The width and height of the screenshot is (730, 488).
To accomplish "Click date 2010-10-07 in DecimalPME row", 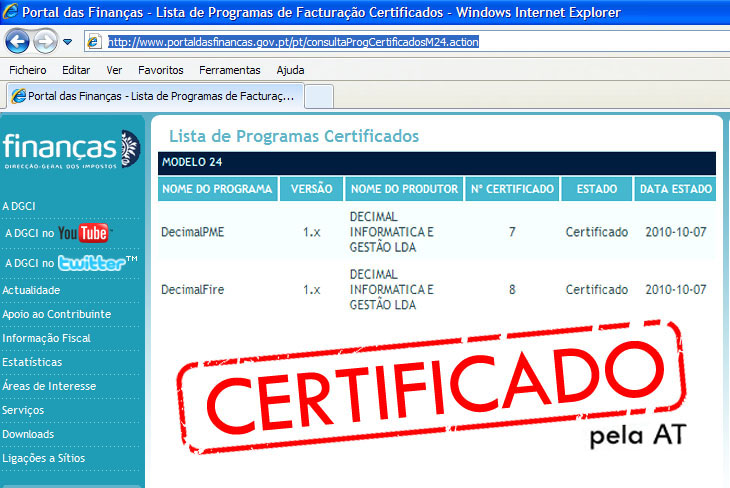I will (676, 232).
